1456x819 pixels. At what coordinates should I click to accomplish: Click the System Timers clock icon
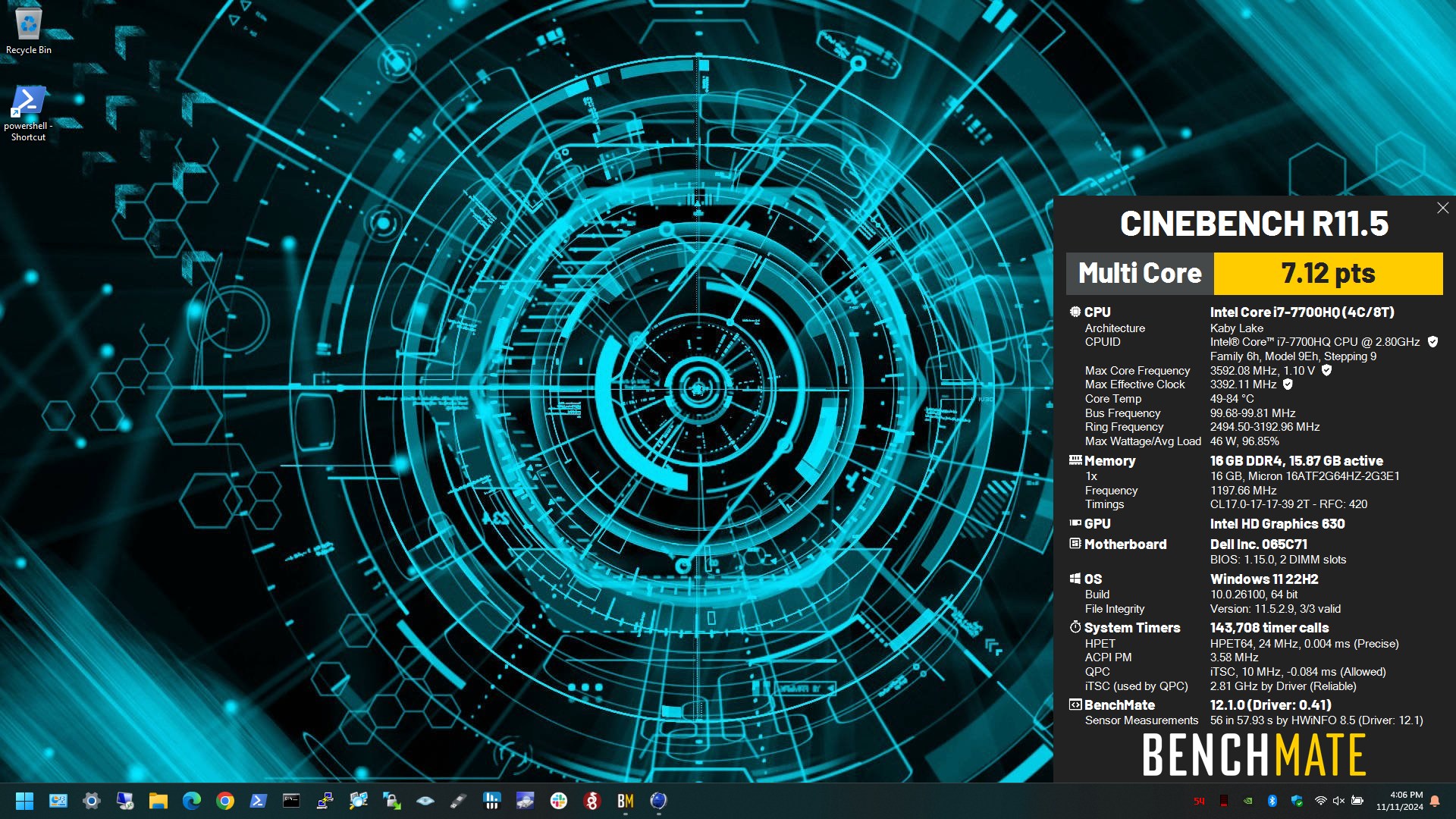point(1075,627)
